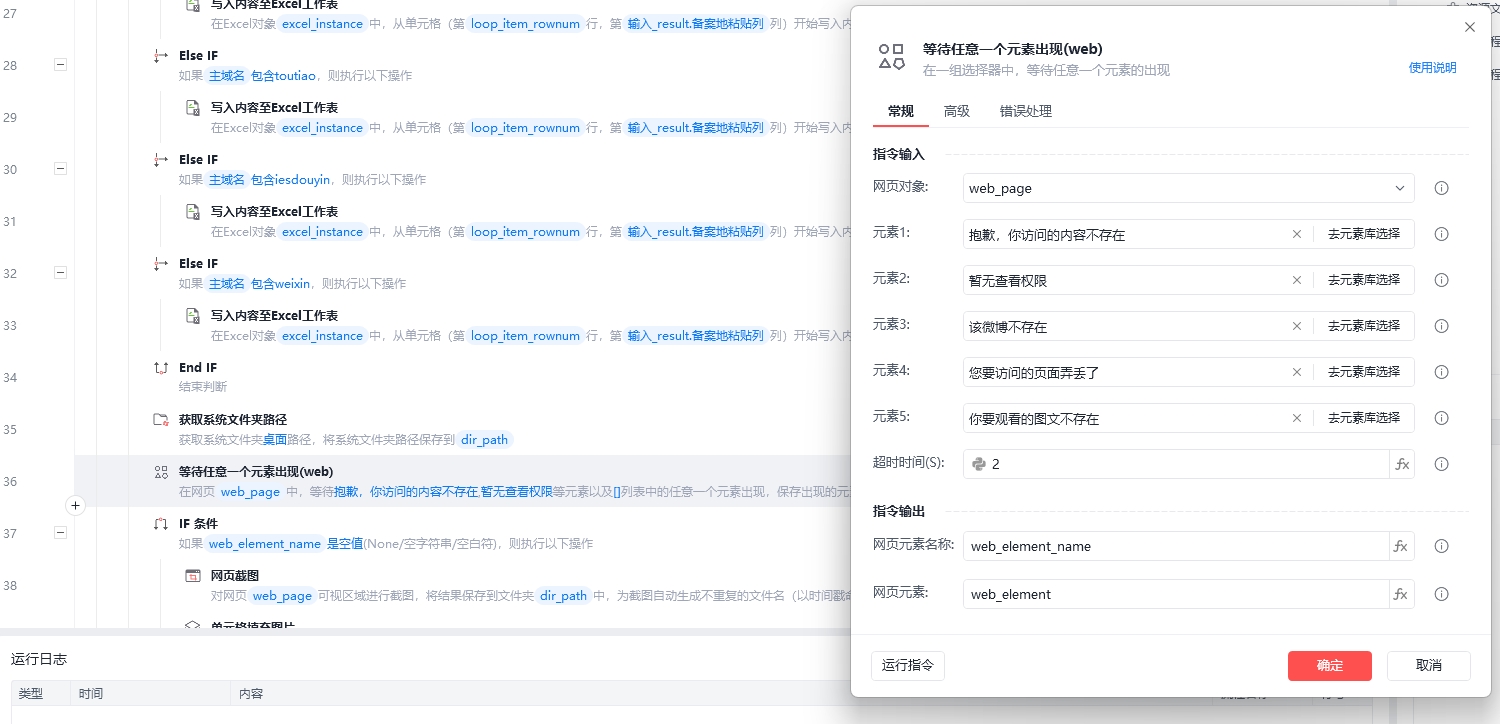The image size is (1500, 724).
Task: Click 去元素库选择 for 元素2
Action: [1363, 280]
